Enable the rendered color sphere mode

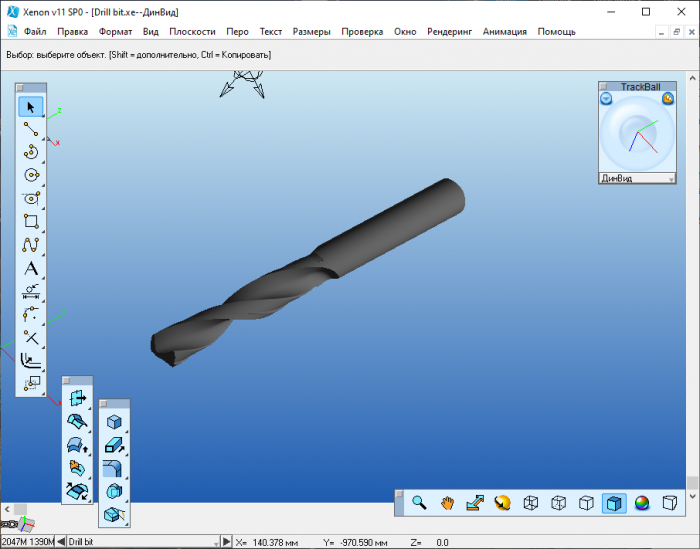pyautogui.click(x=643, y=503)
